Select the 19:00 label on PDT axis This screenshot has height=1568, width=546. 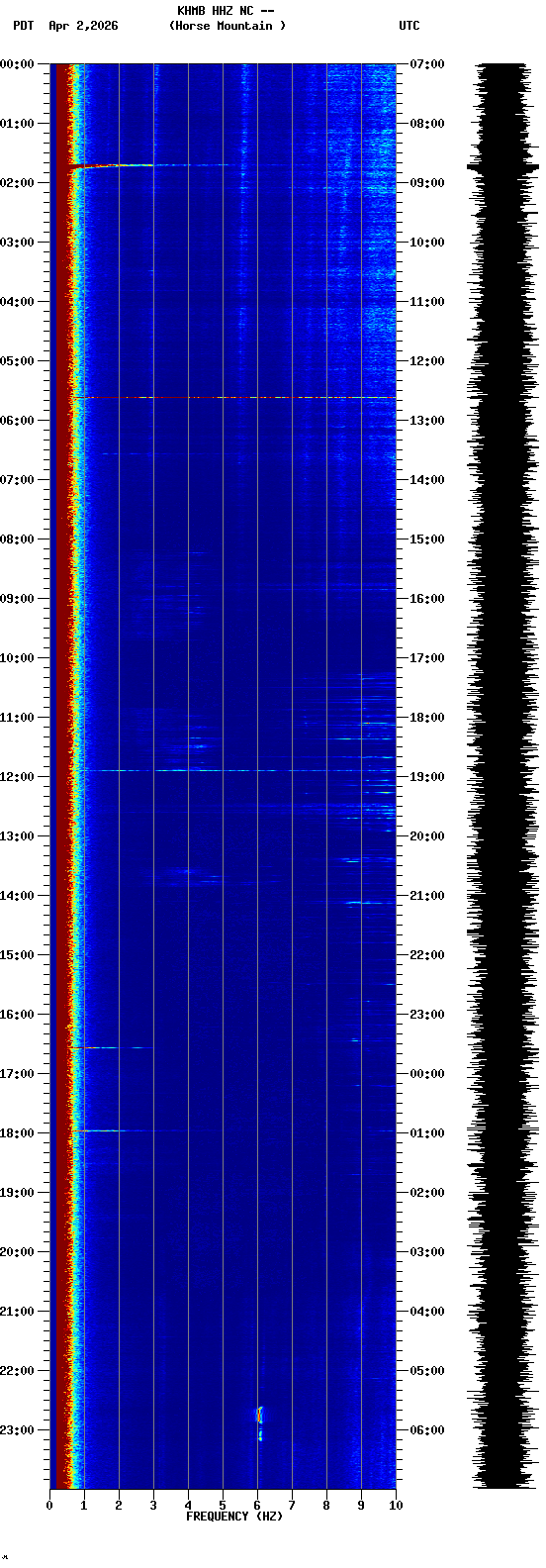tap(17, 1193)
